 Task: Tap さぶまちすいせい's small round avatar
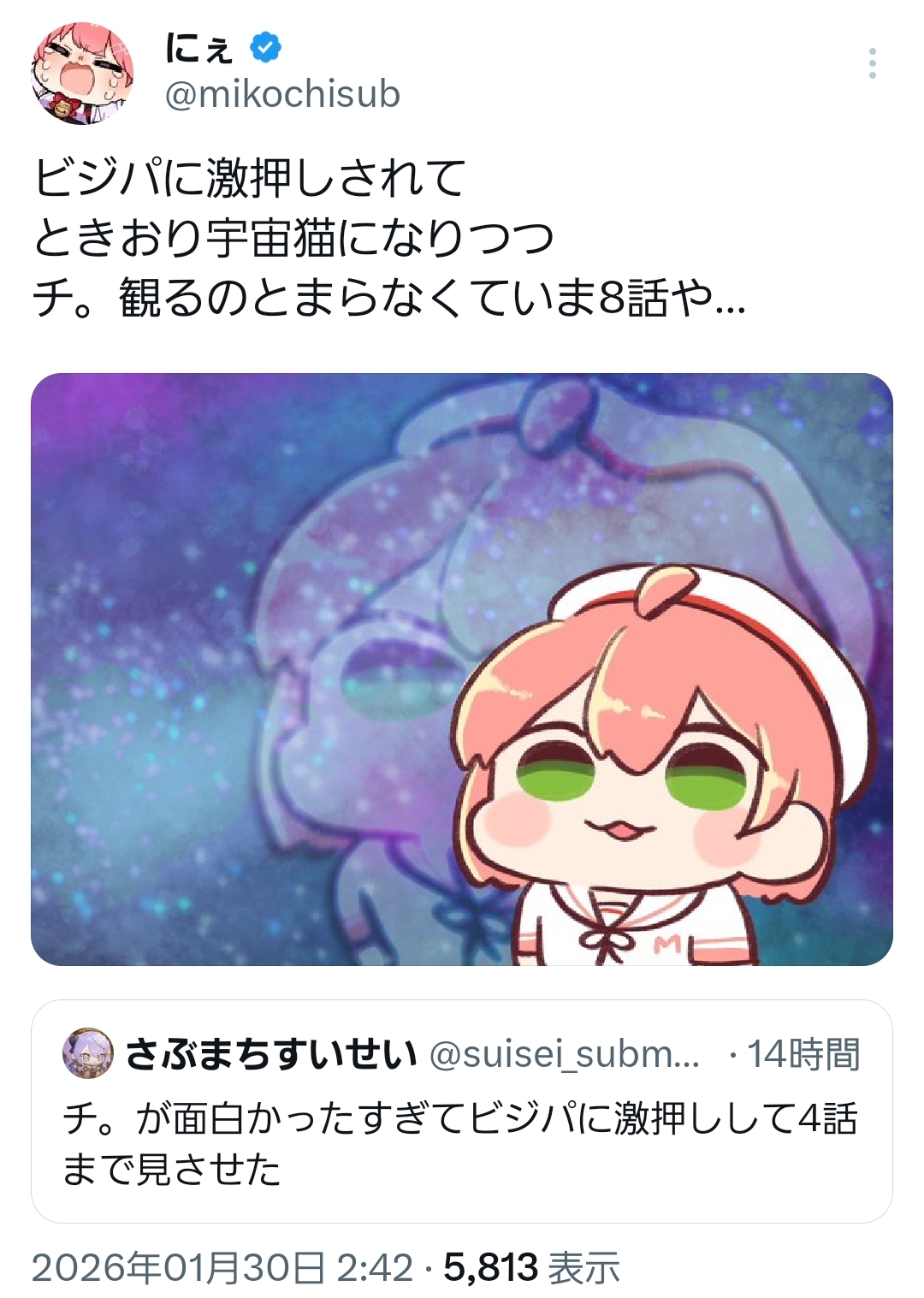[x=87, y=1053]
